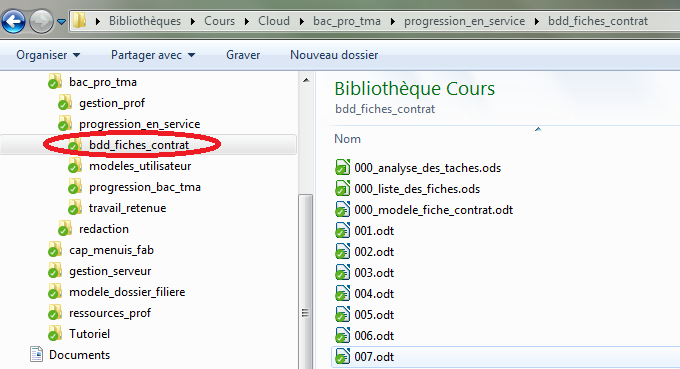Select file 007.odt
This screenshot has height=369, width=680.
374,357
